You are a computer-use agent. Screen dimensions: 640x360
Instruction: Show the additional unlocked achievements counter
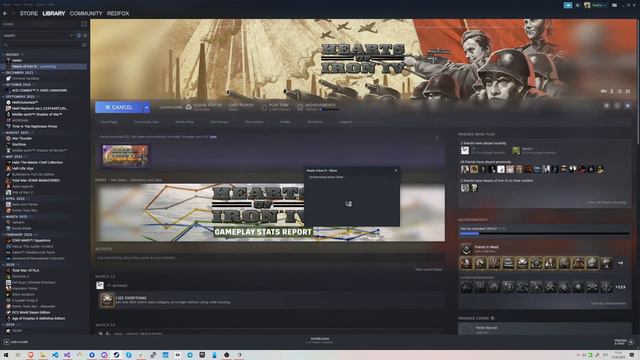(620, 264)
